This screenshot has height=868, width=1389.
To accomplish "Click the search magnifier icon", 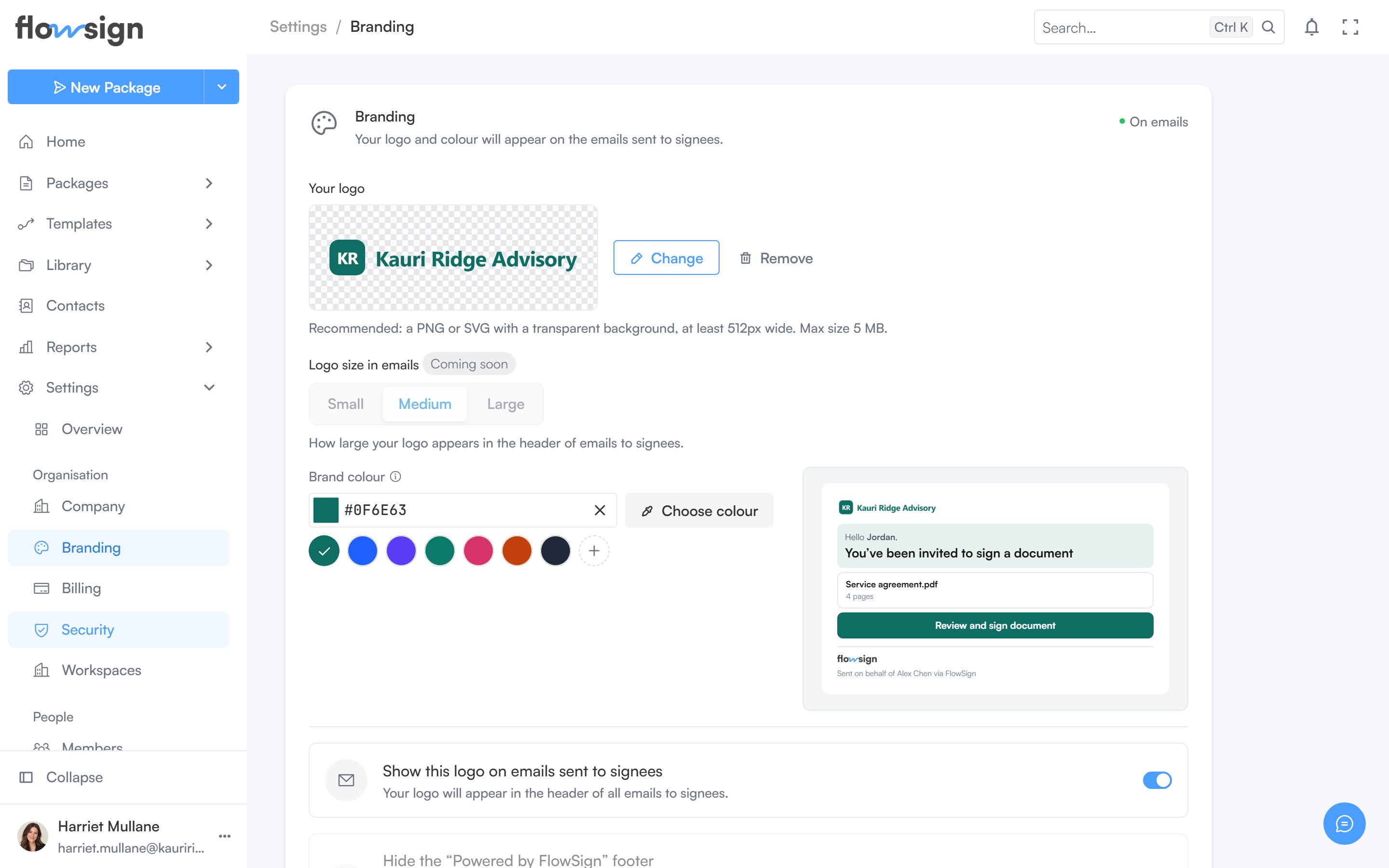I will (x=1268, y=27).
